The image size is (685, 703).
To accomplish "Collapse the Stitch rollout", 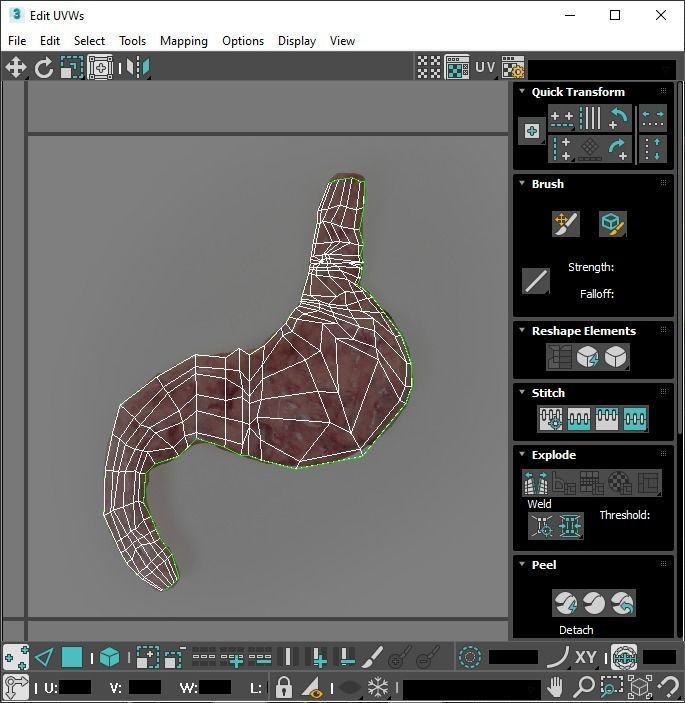I will pos(522,392).
